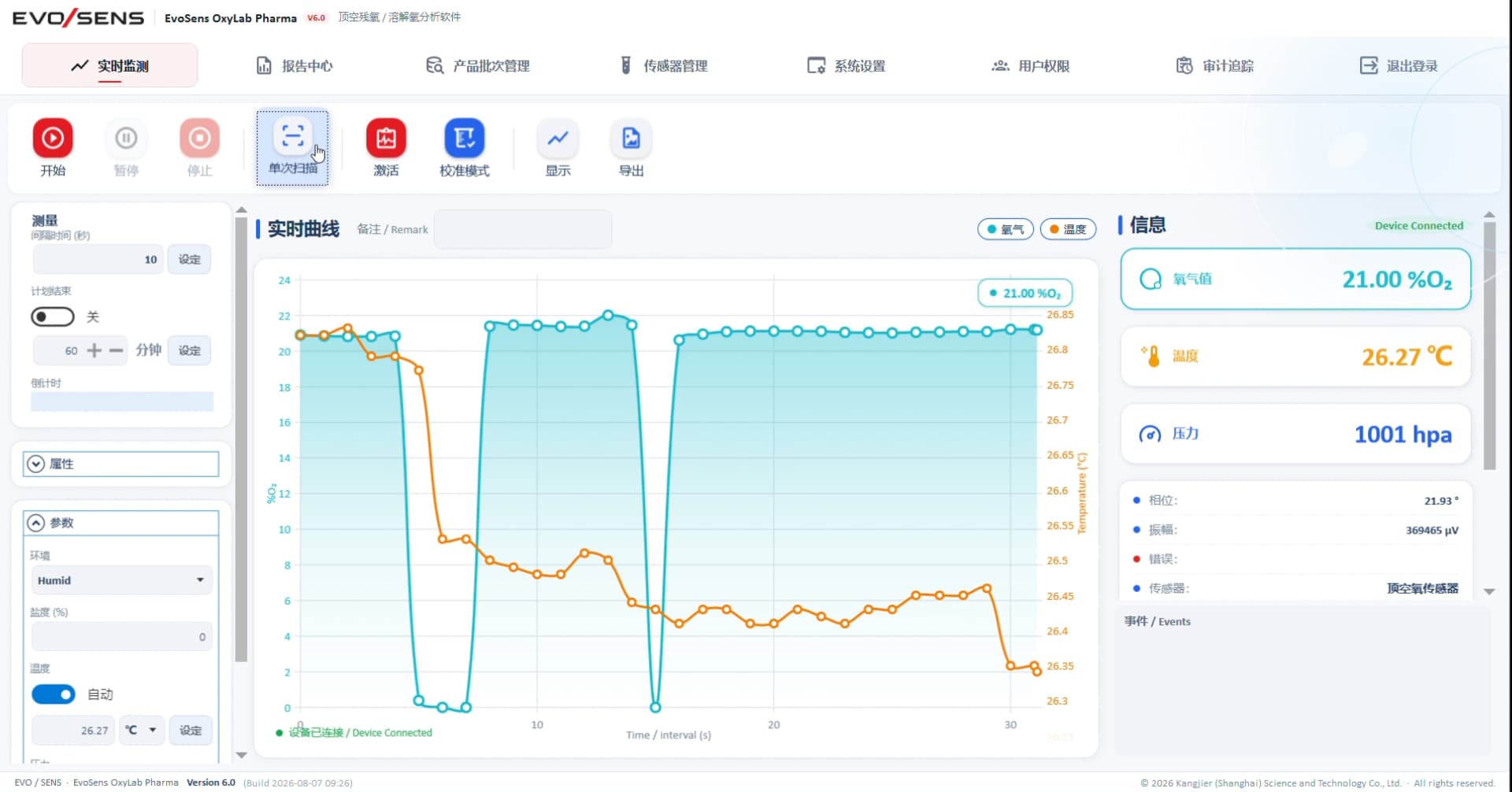
Task: Click 退出登录 to log out
Action: (x=1399, y=65)
